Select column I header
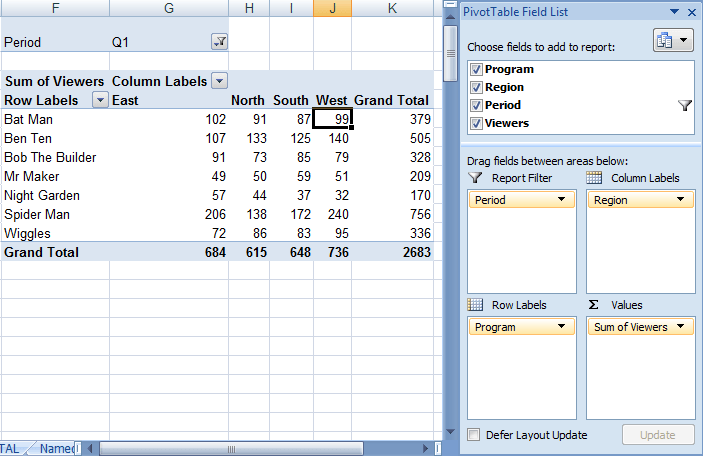The width and height of the screenshot is (703, 456). tap(291, 8)
